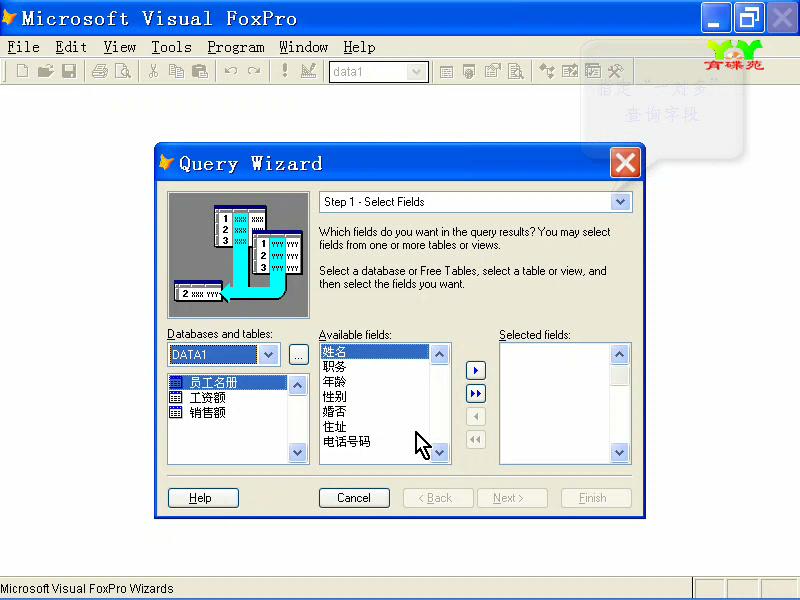Screen dimensions: 800x600
Task: Click the Print toolbar icon
Action: click(x=100, y=71)
